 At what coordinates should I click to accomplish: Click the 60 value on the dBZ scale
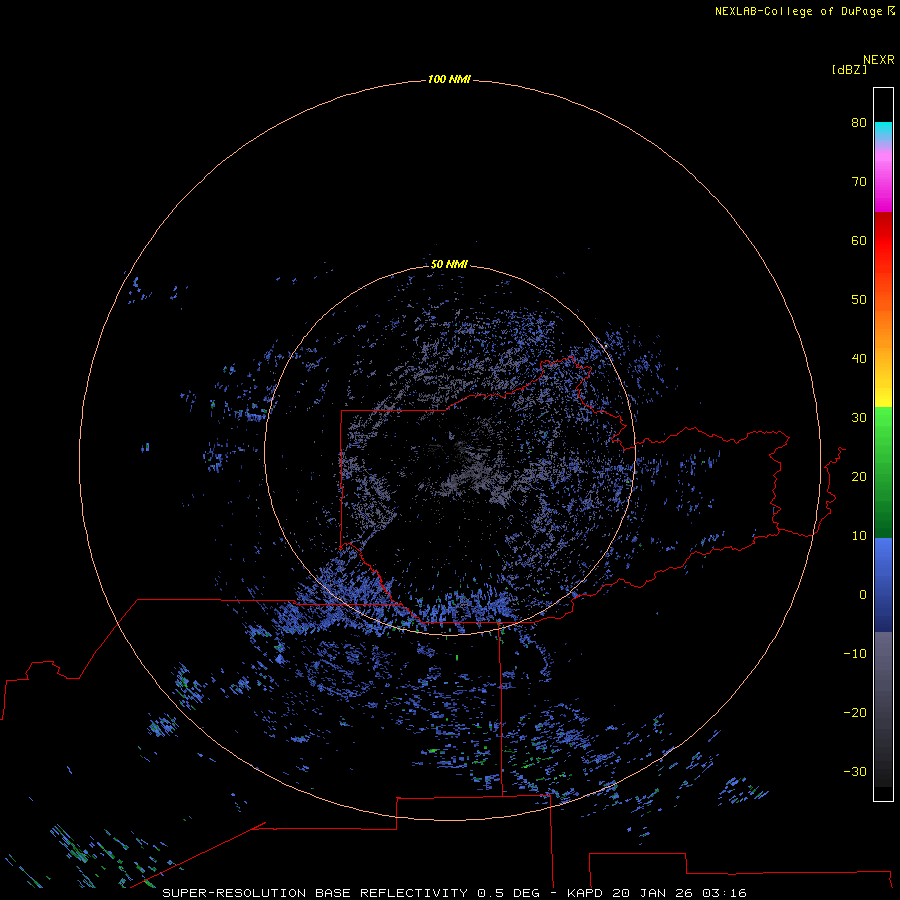(859, 240)
